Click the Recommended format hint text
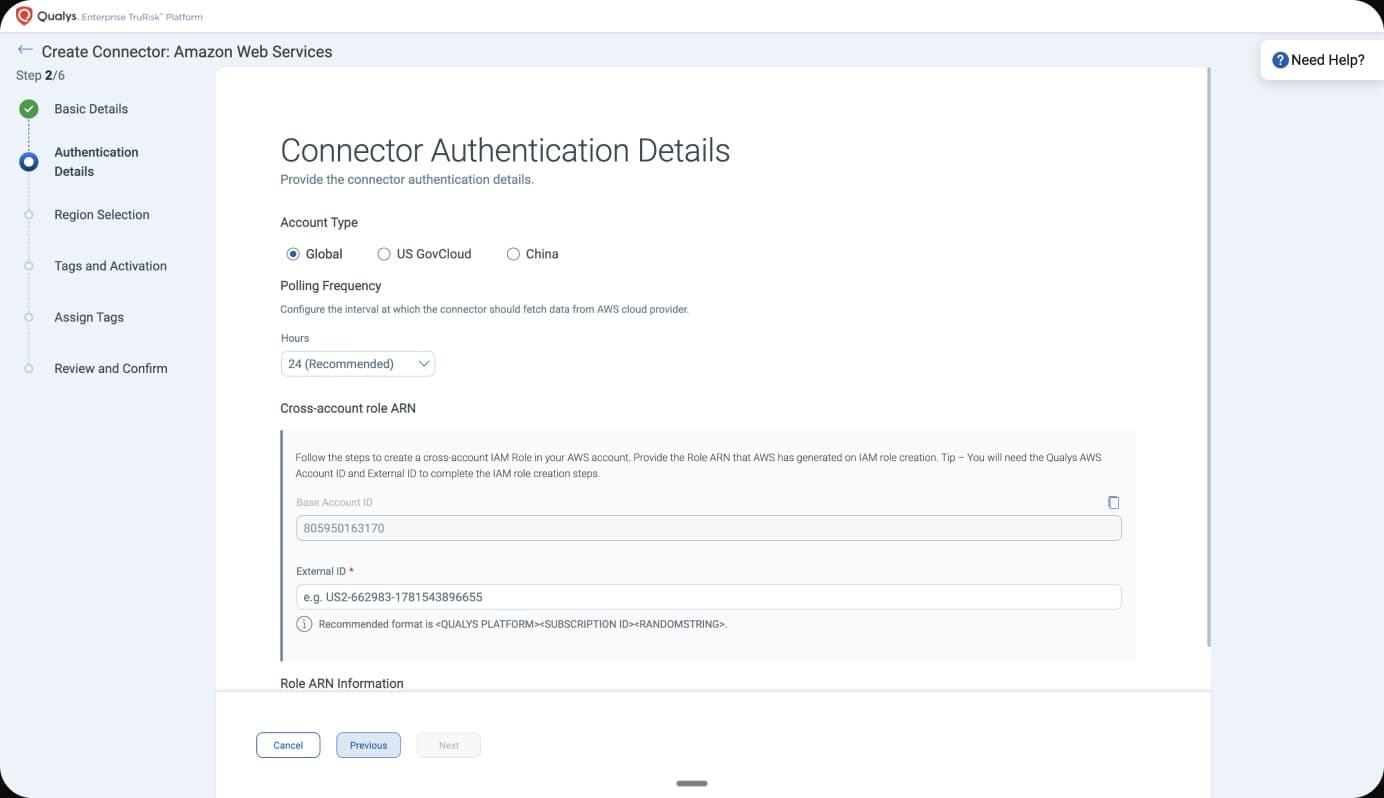The width and height of the screenshot is (1384, 798). click(522, 624)
